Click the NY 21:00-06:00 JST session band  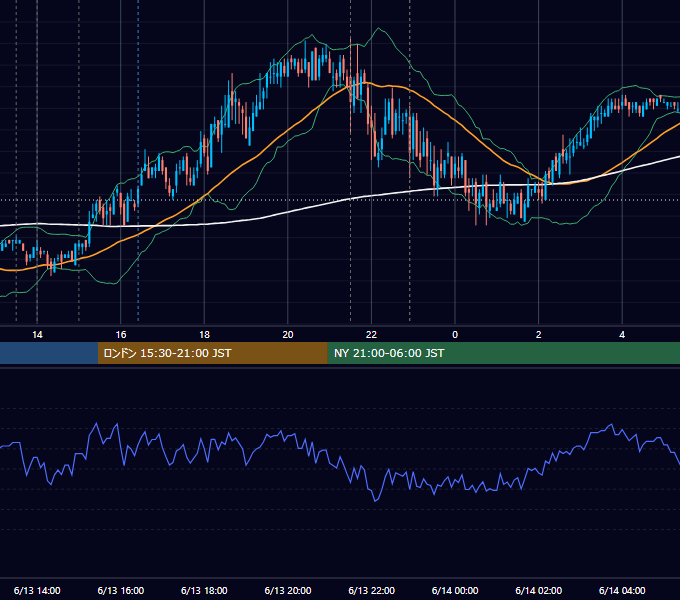[503, 353]
